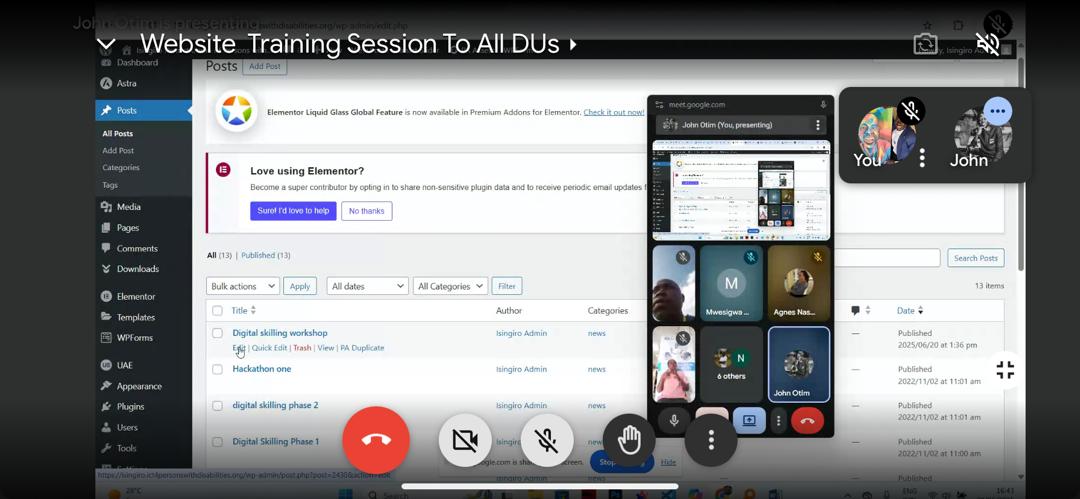This screenshot has width=1080, height=499.
Task: Click PA Duplicate under Digital skilling workshop
Action: click(x=362, y=348)
